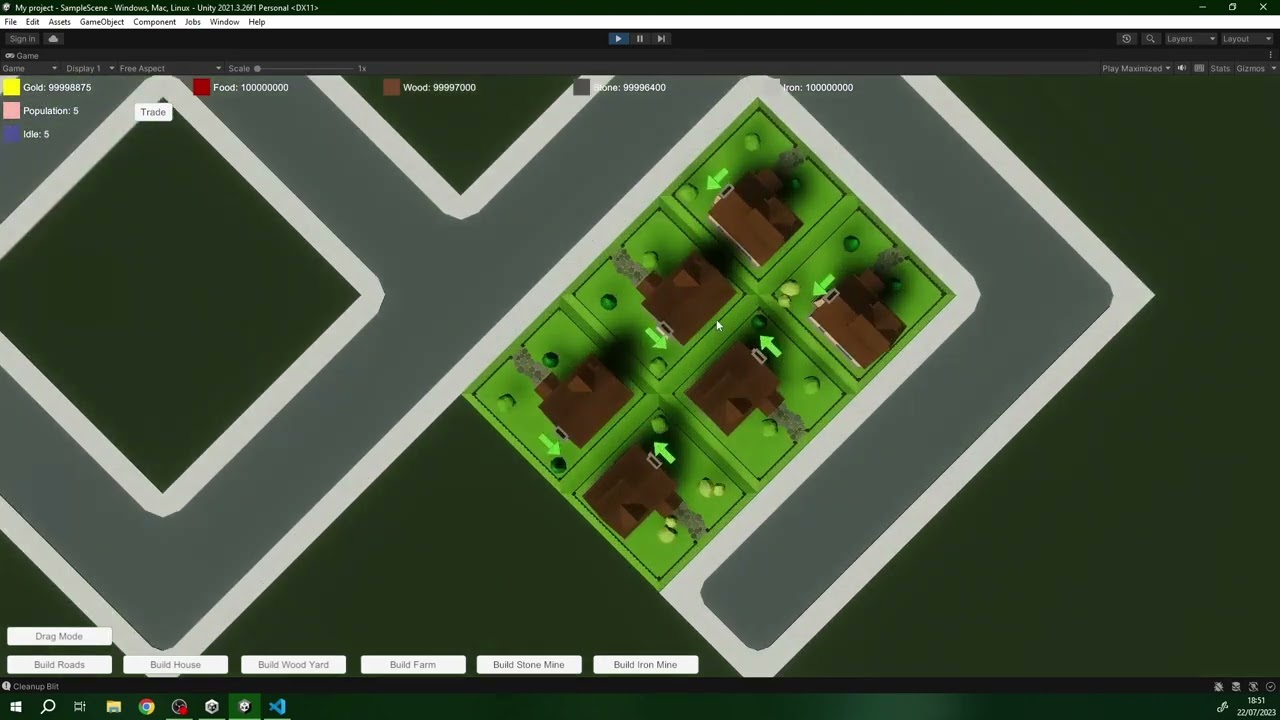Click the gray Stone resource swatch
The image size is (1280, 720).
tap(581, 87)
